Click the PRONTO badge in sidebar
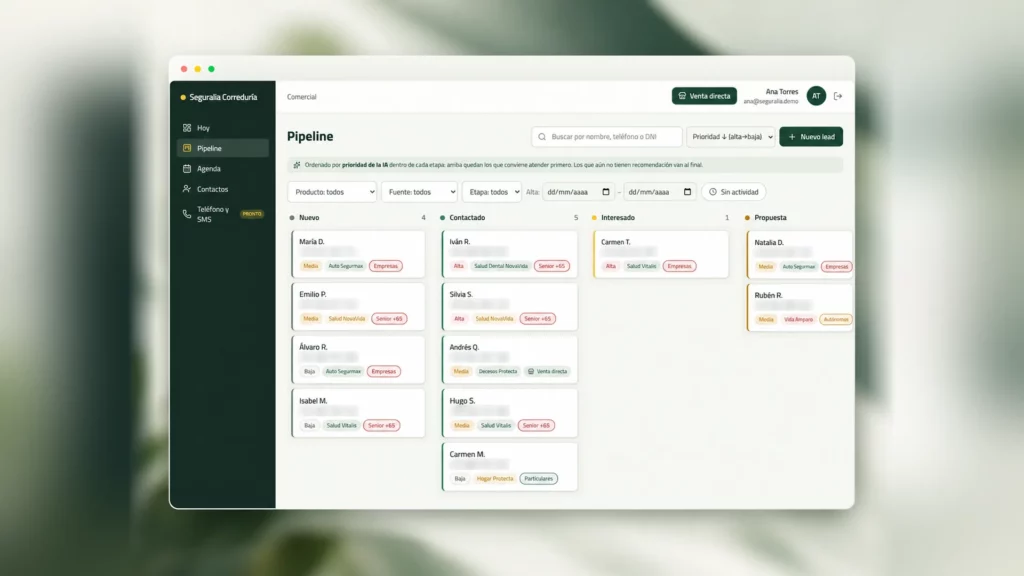Image resolution: width=1024 pixels, height=576 pixels. pyautogui.click(x=252, y=214)
